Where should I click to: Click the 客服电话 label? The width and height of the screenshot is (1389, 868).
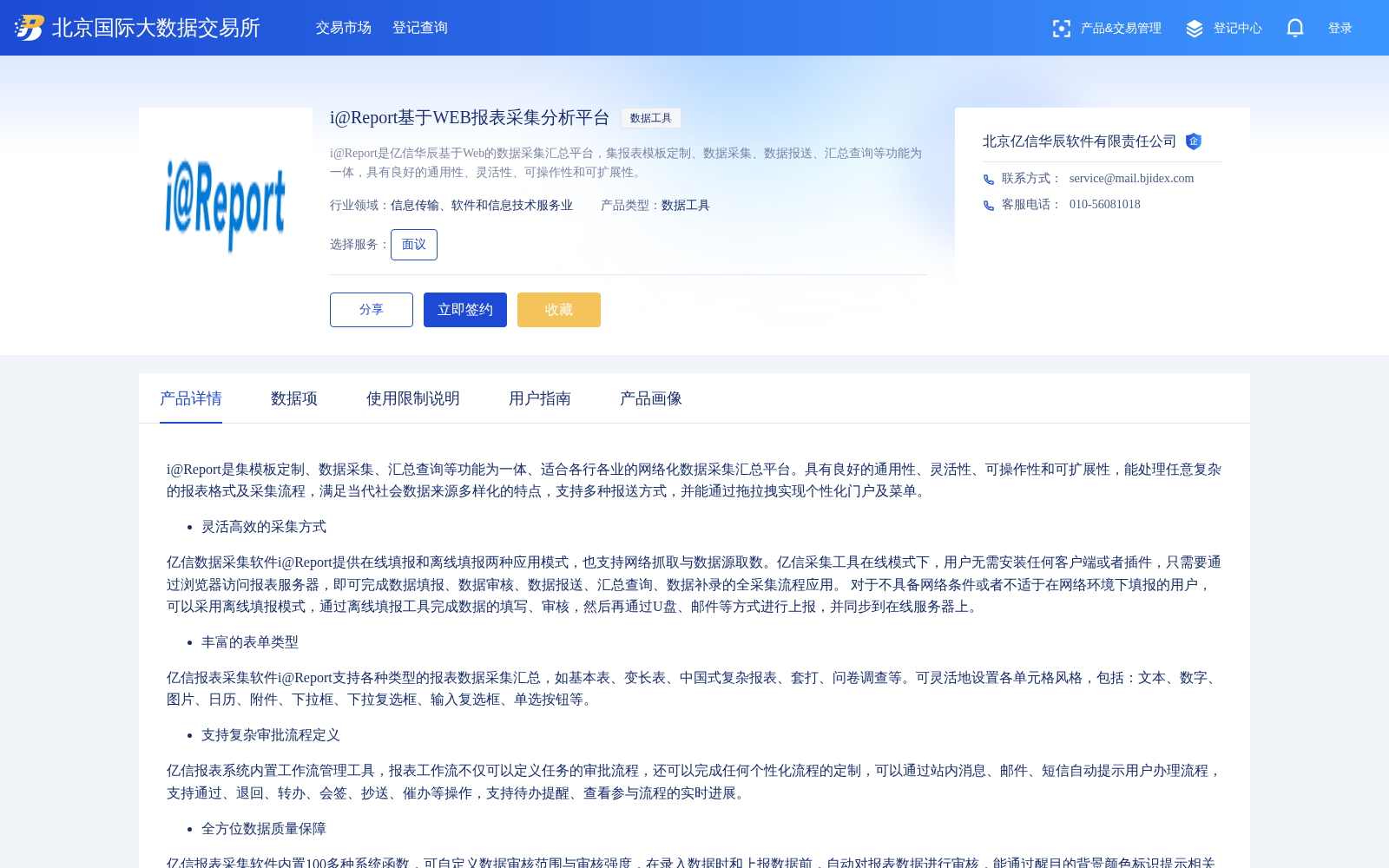click(1031, 205)
